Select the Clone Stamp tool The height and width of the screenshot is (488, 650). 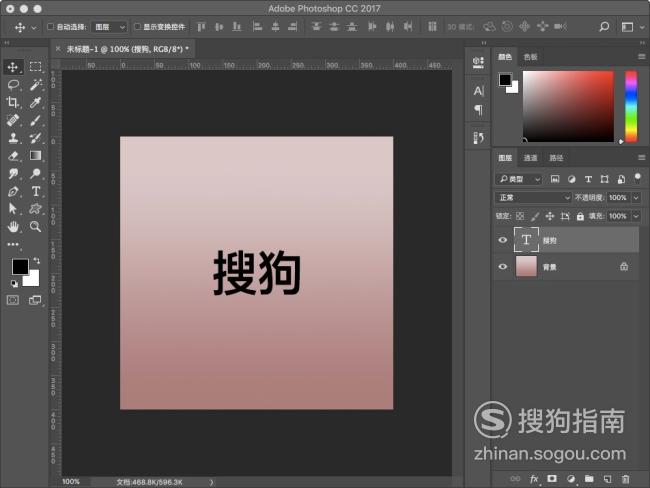[x=13, y=138]
